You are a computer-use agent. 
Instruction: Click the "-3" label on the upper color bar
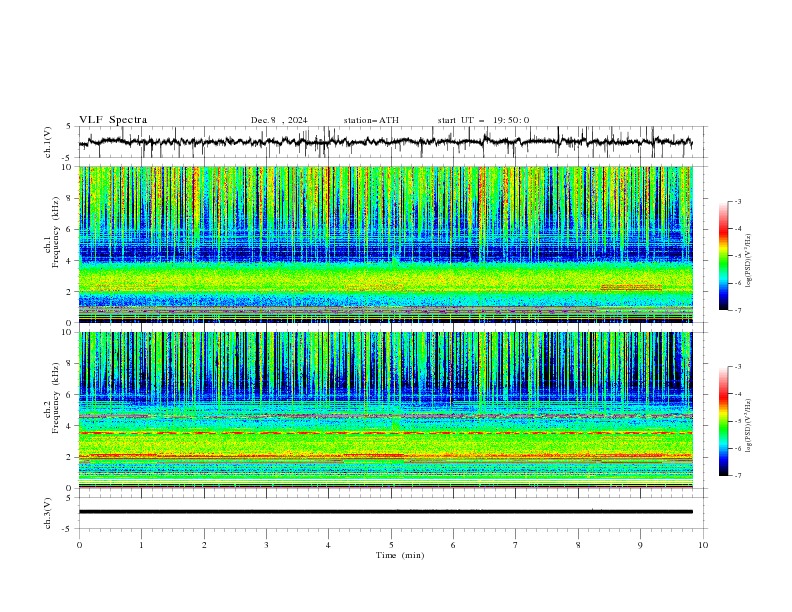737,201
